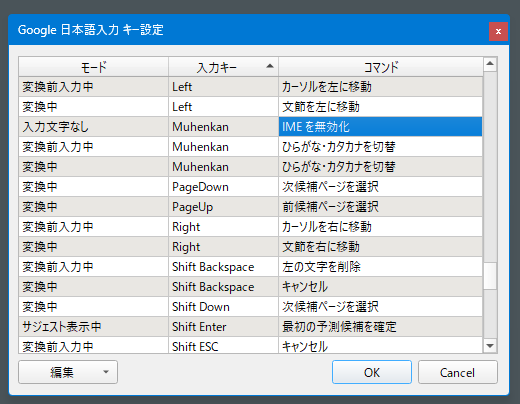Select カーソルを右に移動 command cell

tap(380, 227)
